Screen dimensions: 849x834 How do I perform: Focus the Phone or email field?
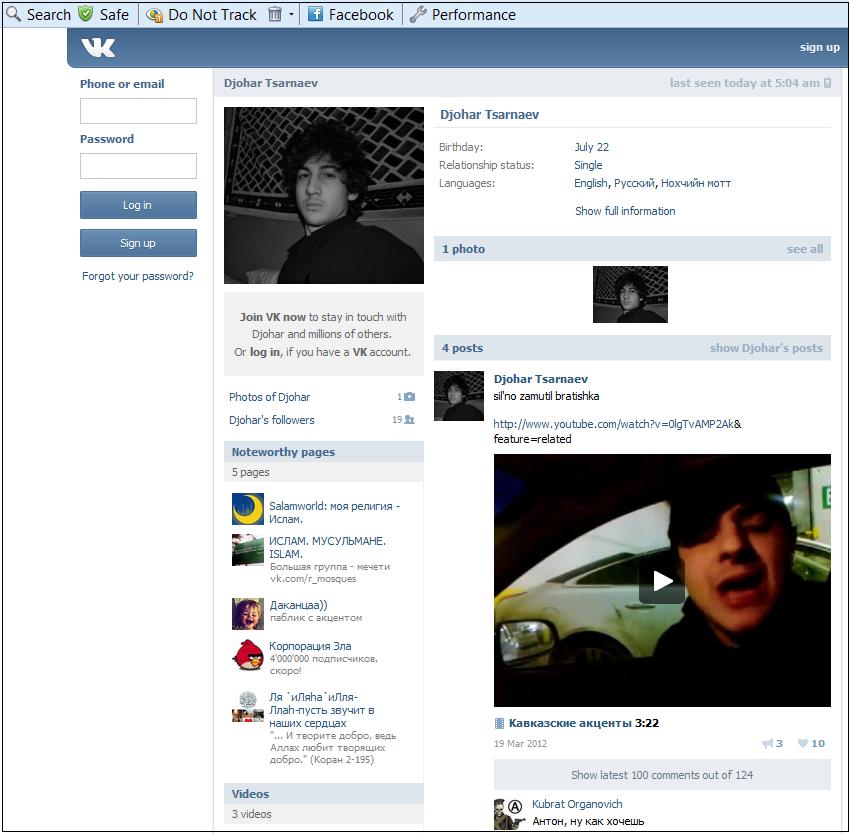pyautogui.click(x=138, y=111)
